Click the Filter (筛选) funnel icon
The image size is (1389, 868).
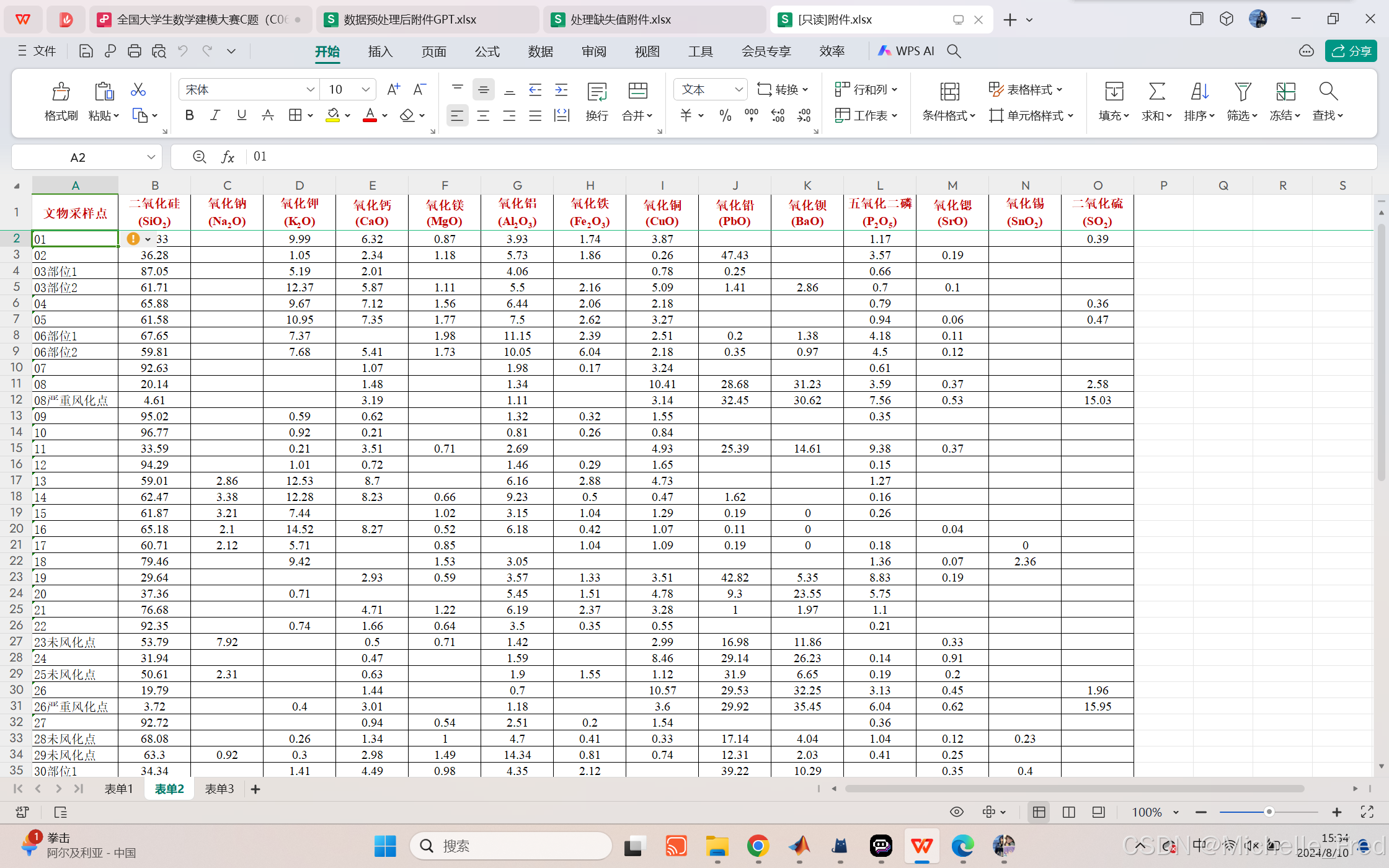[1242, 92]
